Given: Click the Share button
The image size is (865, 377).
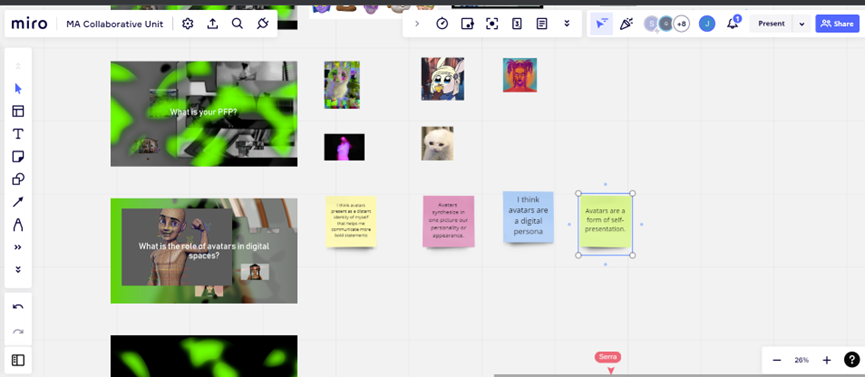Looking at the screenshot, I should [837, 24].
